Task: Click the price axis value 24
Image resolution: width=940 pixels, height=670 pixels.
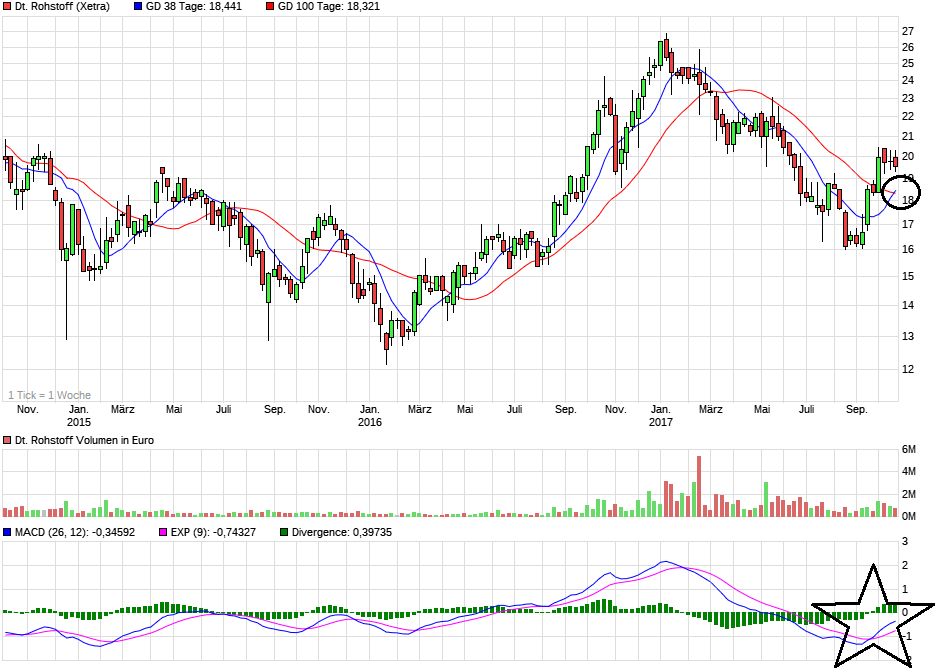Action: pyautogui.click(x=908, y=80)
